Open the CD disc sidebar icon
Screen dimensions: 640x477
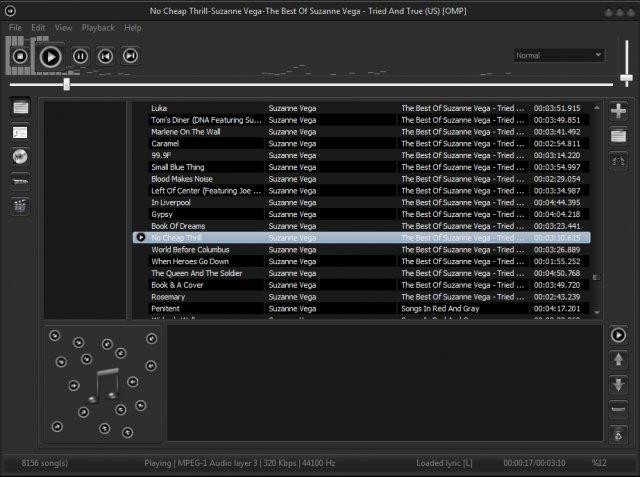point(20,157)
